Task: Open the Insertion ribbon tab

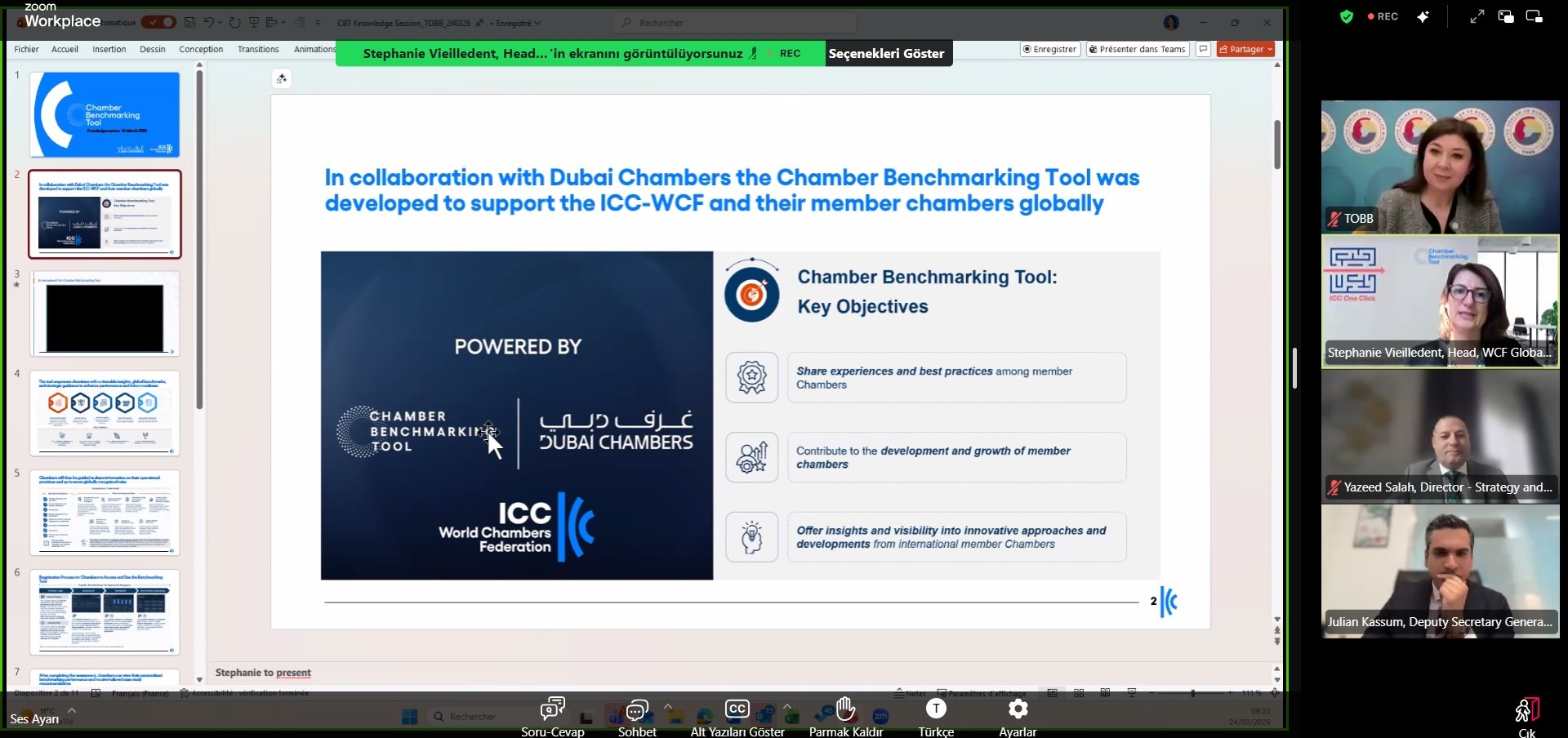Action: [x=109, y=49]
